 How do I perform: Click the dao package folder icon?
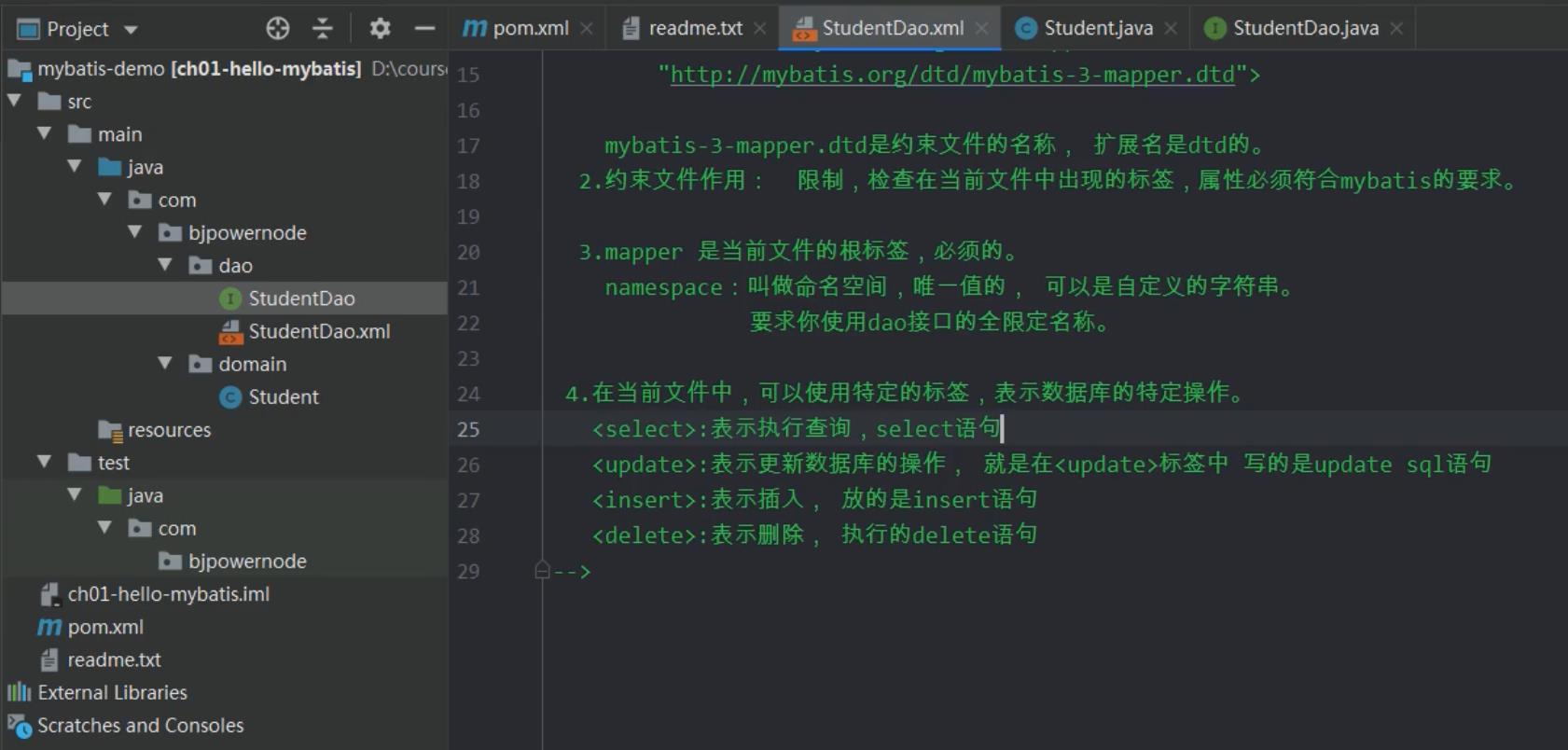pyautogui.click(x=201, y=266)
